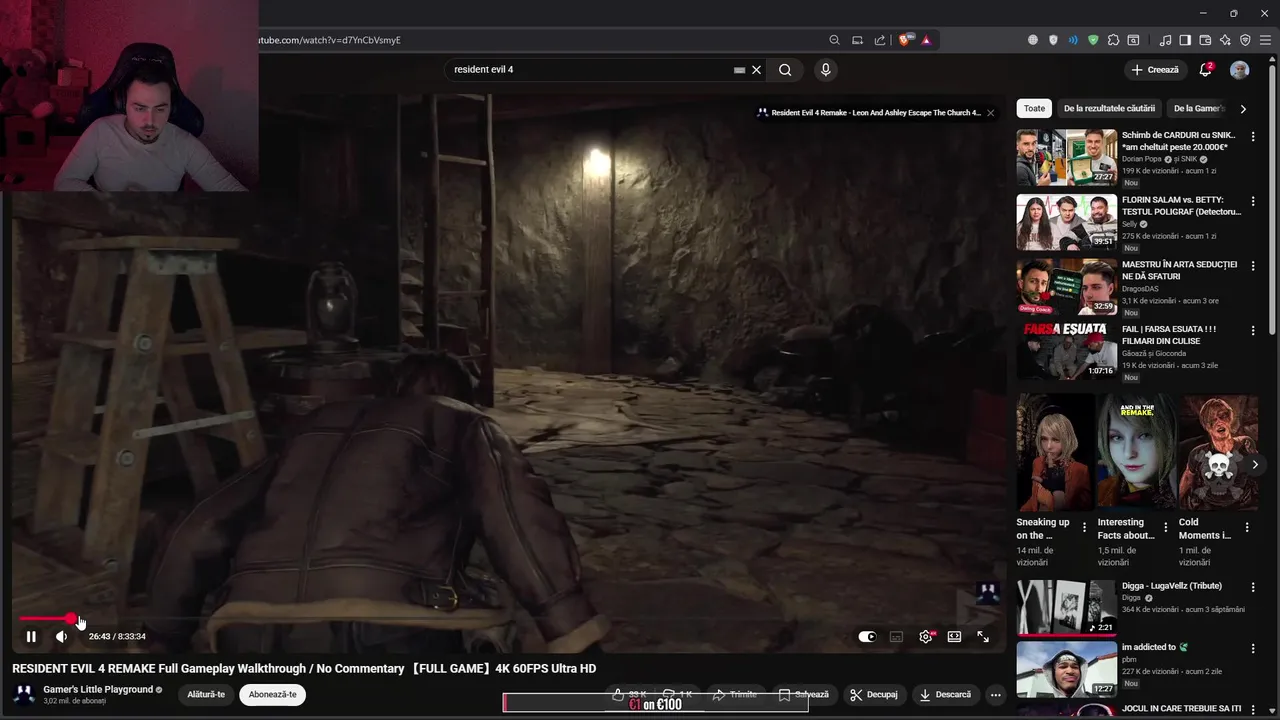Image resolution: width=1280 pixels, height=720 pixels.
Task: Click the Alătură-te button
Action: 207,695
